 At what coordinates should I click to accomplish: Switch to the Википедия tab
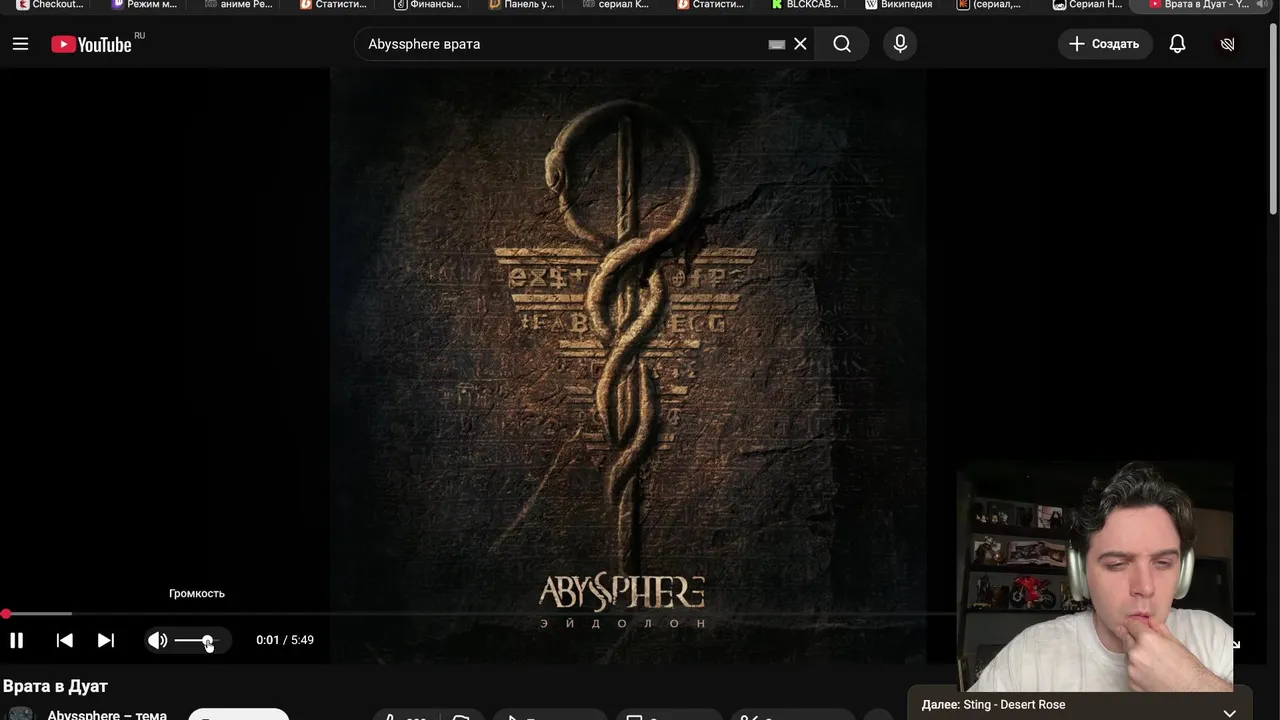pyautogui.click(x=899, y=5)
